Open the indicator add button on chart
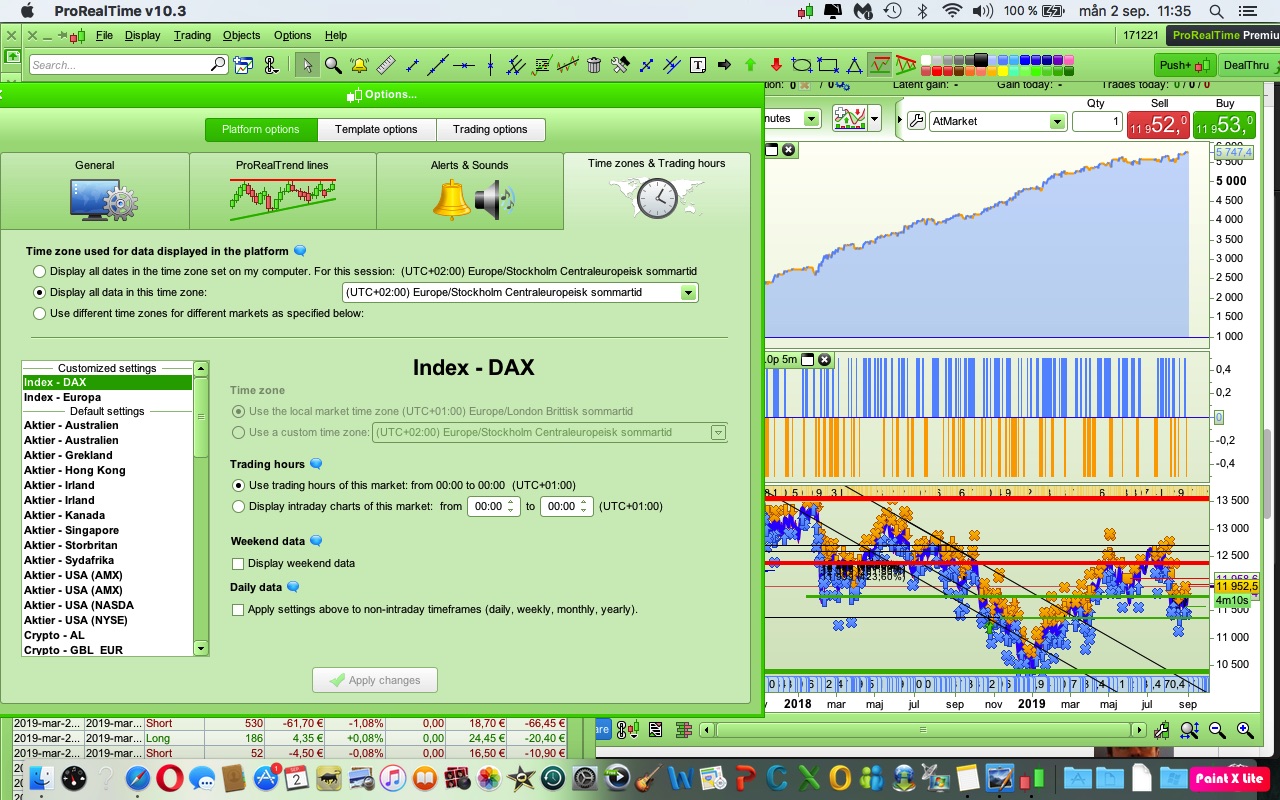The image size is (1280, 800). pos(850,119)
